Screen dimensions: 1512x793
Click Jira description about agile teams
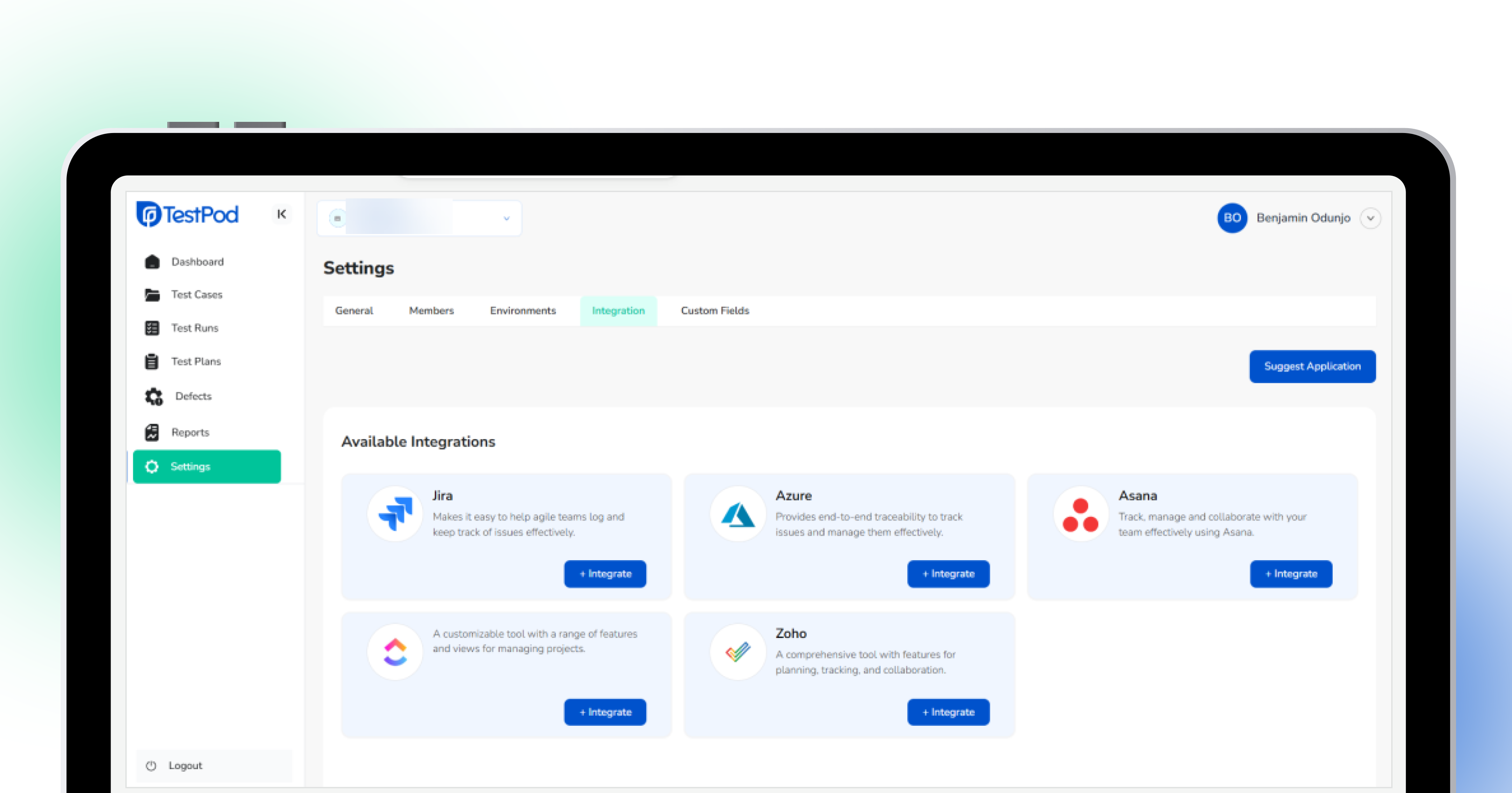528,524
